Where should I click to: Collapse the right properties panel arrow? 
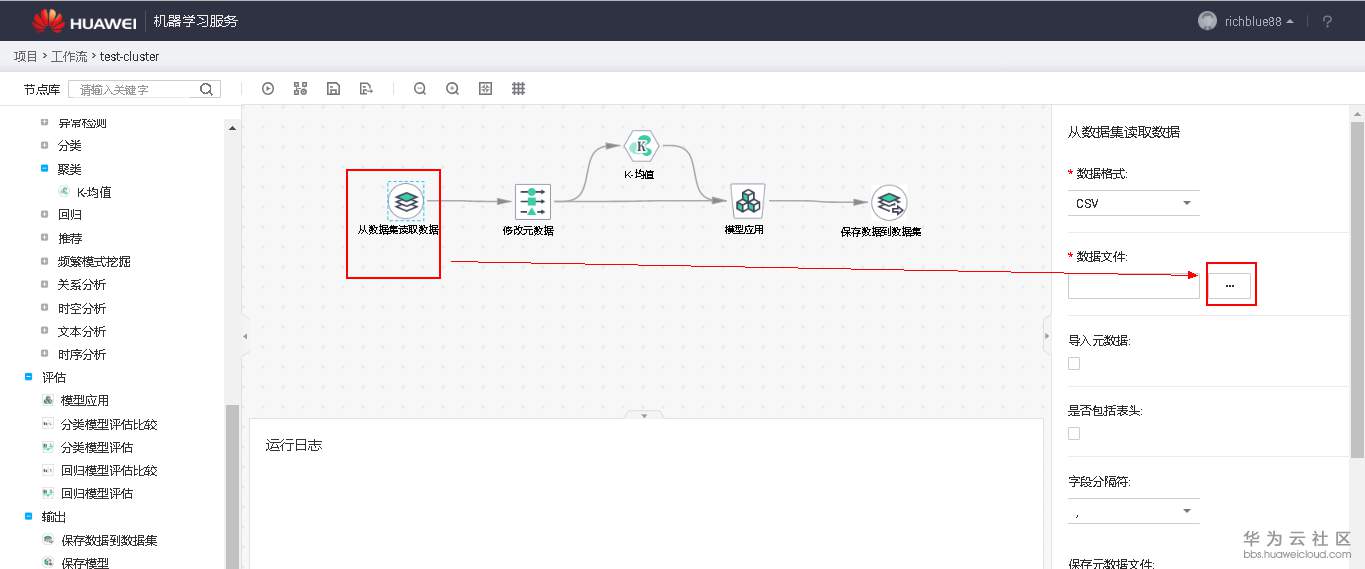coord(1047,337)
